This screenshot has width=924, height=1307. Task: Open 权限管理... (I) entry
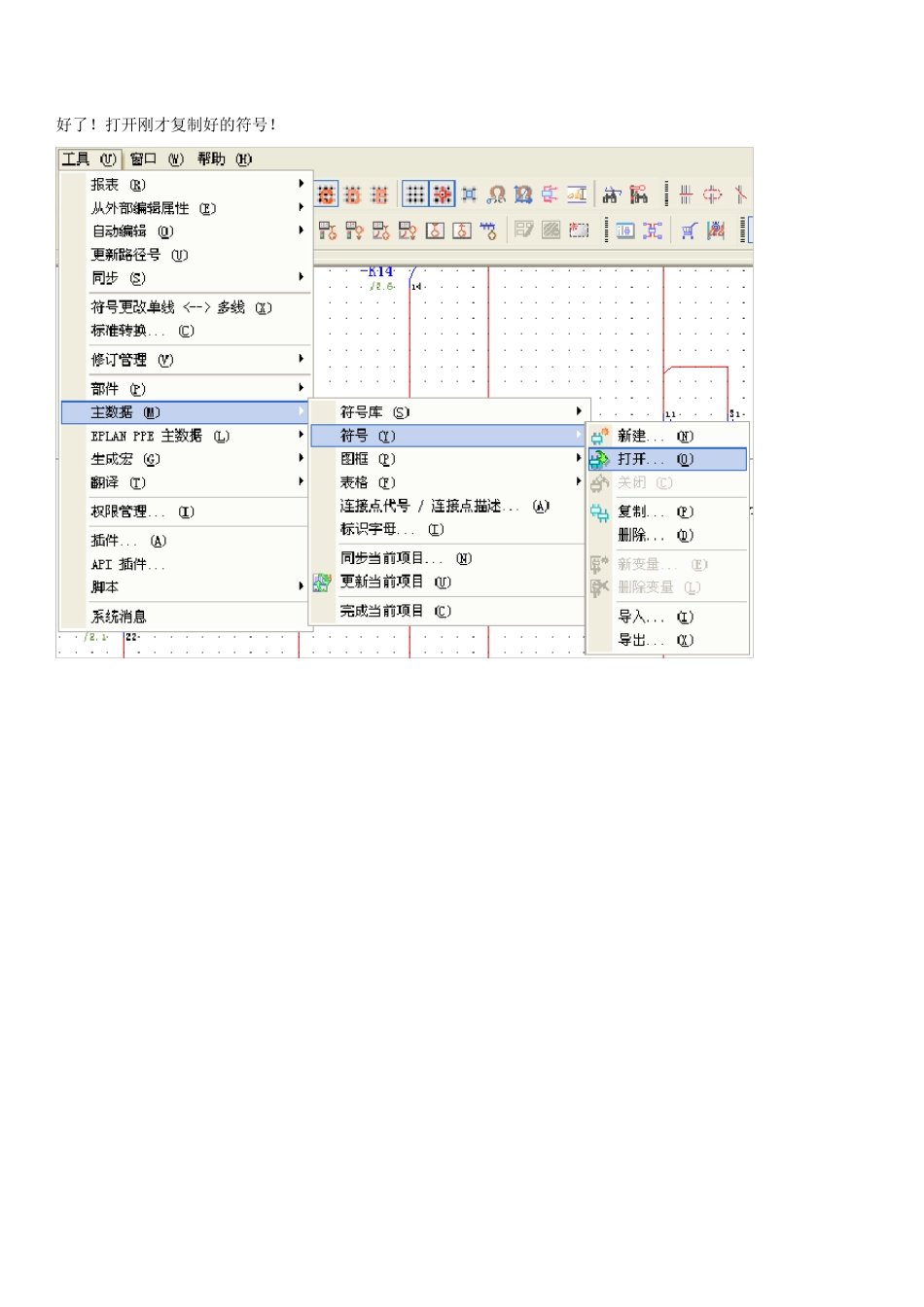pyautogui.click(x=185, y=512)
